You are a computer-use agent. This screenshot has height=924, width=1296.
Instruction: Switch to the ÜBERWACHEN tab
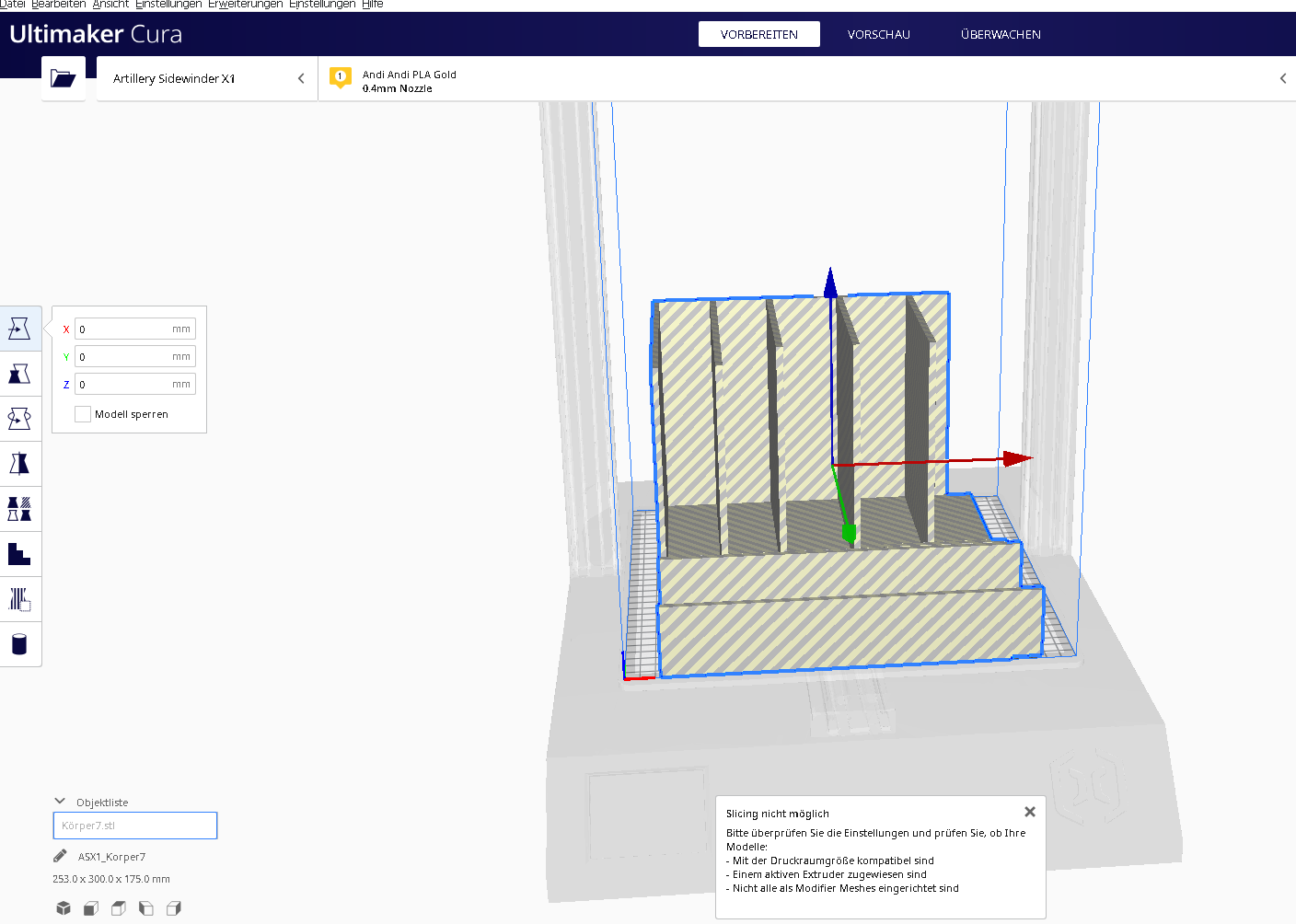tap(1001, 34)
